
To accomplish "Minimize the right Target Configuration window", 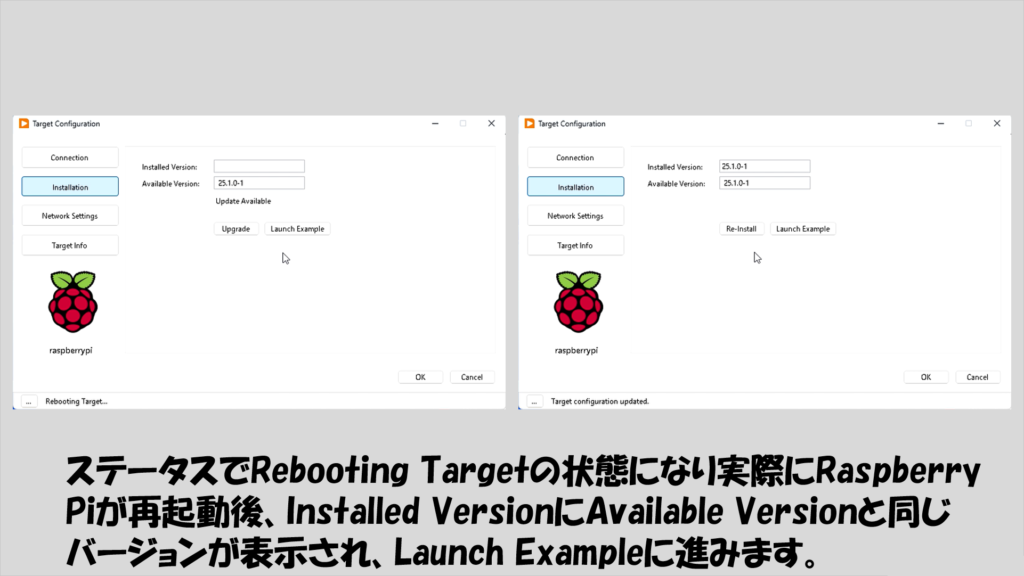I will click(940, 123).
